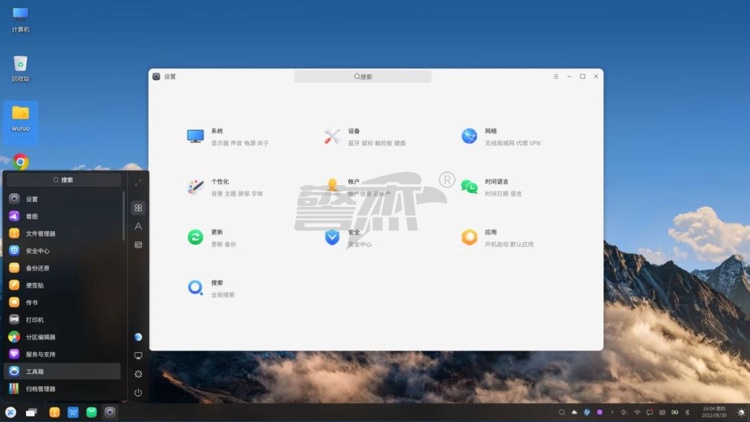Switch start menu to alphabetical view
Viewport: 750px width, 422px height.
click(138, 226)
